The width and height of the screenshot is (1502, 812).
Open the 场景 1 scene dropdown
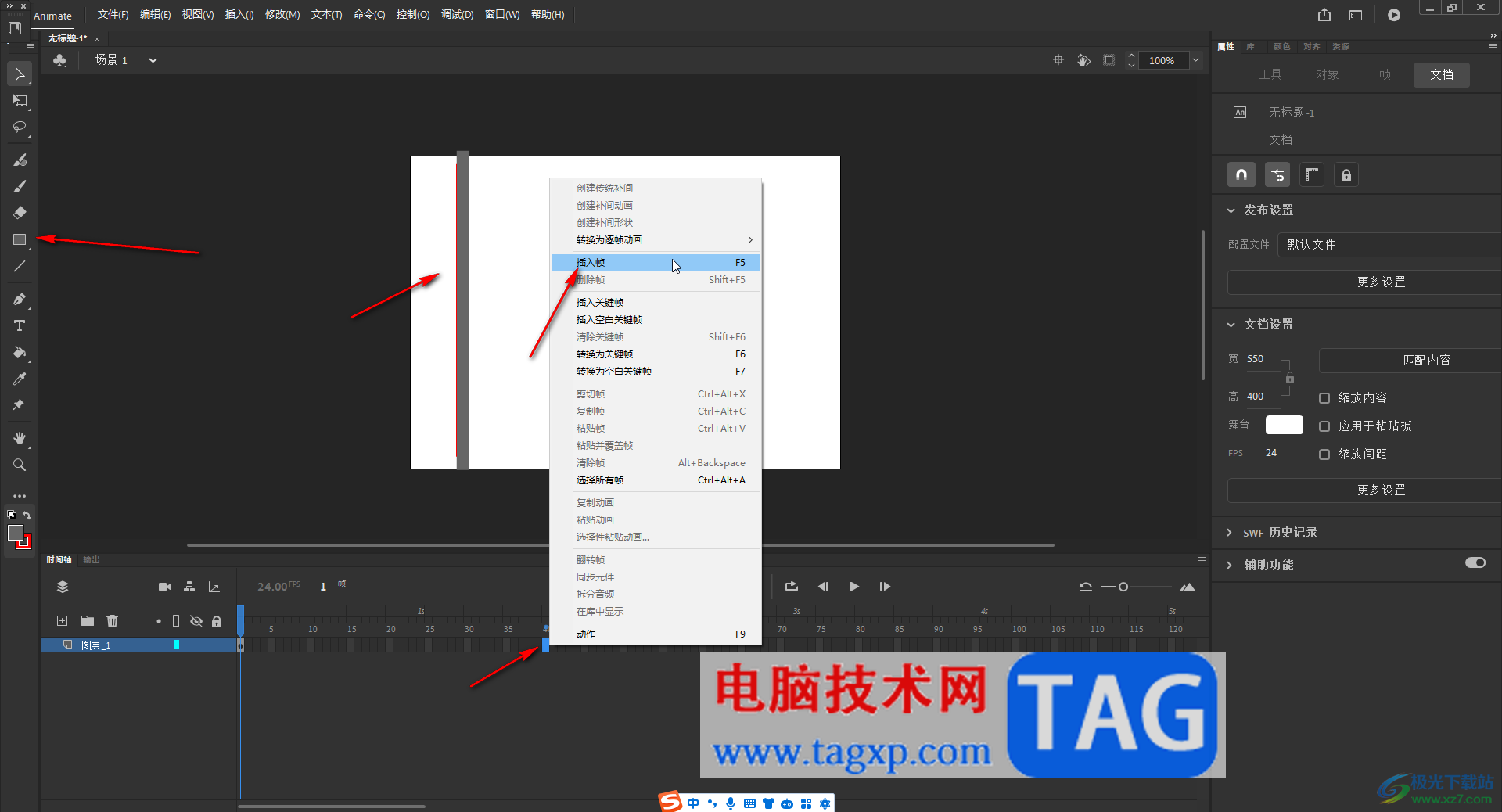coord(153,60)
